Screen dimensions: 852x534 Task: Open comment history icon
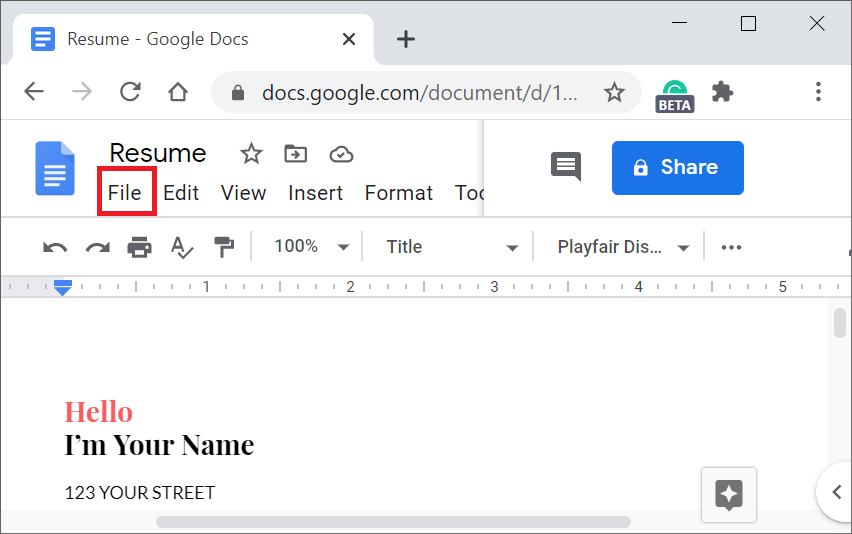[566, 167]
